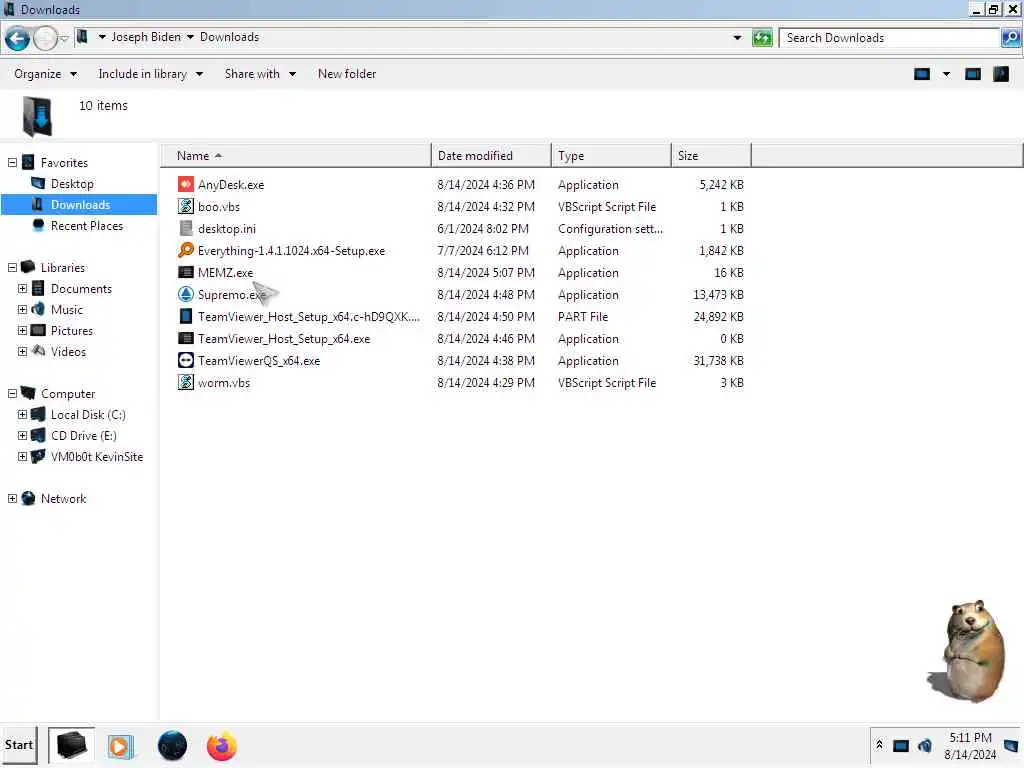Launch Windows Media Player from taskbar
Viewport: 1024px width, 768px height.
click(x=120, y=746)
